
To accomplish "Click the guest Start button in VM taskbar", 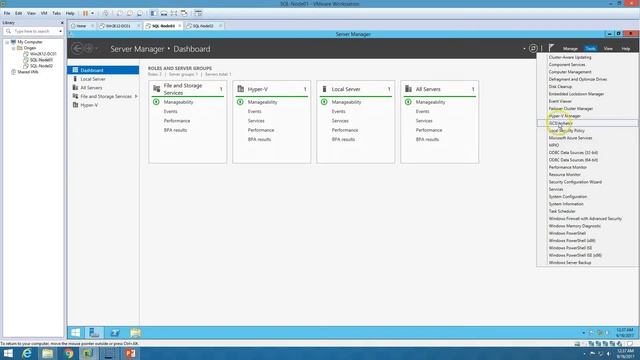I will [x=76, y=333].
